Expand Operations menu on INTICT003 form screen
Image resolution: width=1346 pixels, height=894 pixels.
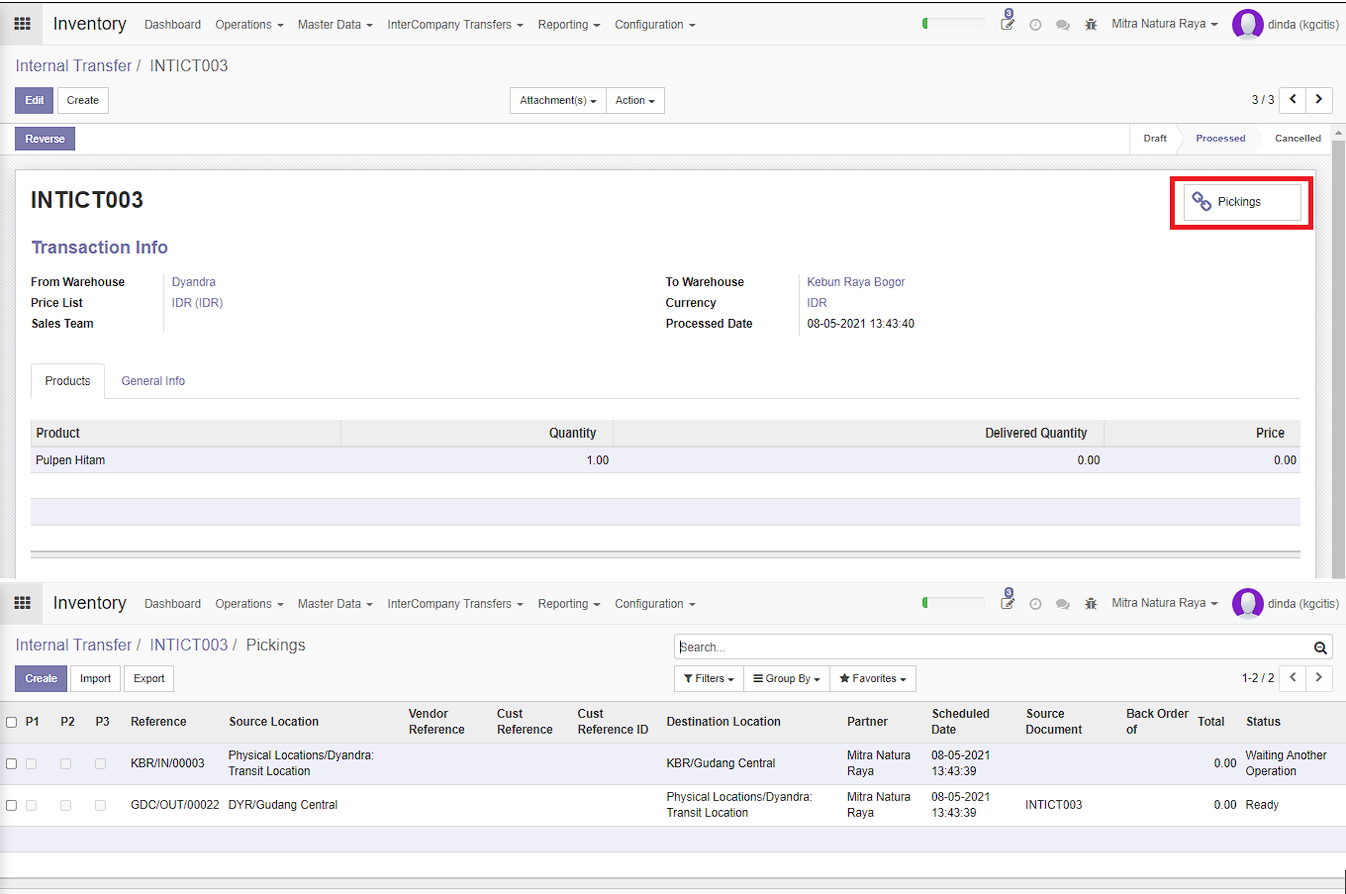coord(249,24)
